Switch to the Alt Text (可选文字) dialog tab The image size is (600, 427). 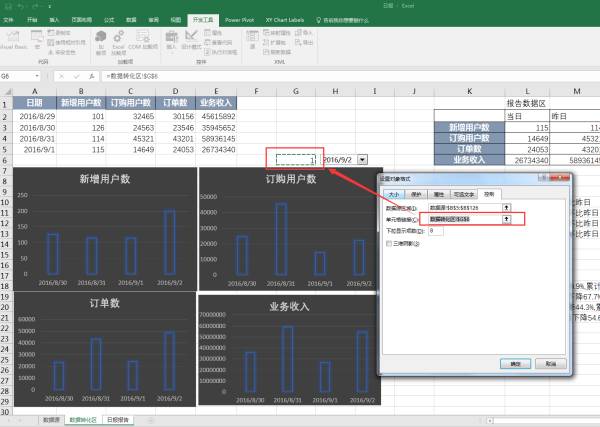click(464, 194)
